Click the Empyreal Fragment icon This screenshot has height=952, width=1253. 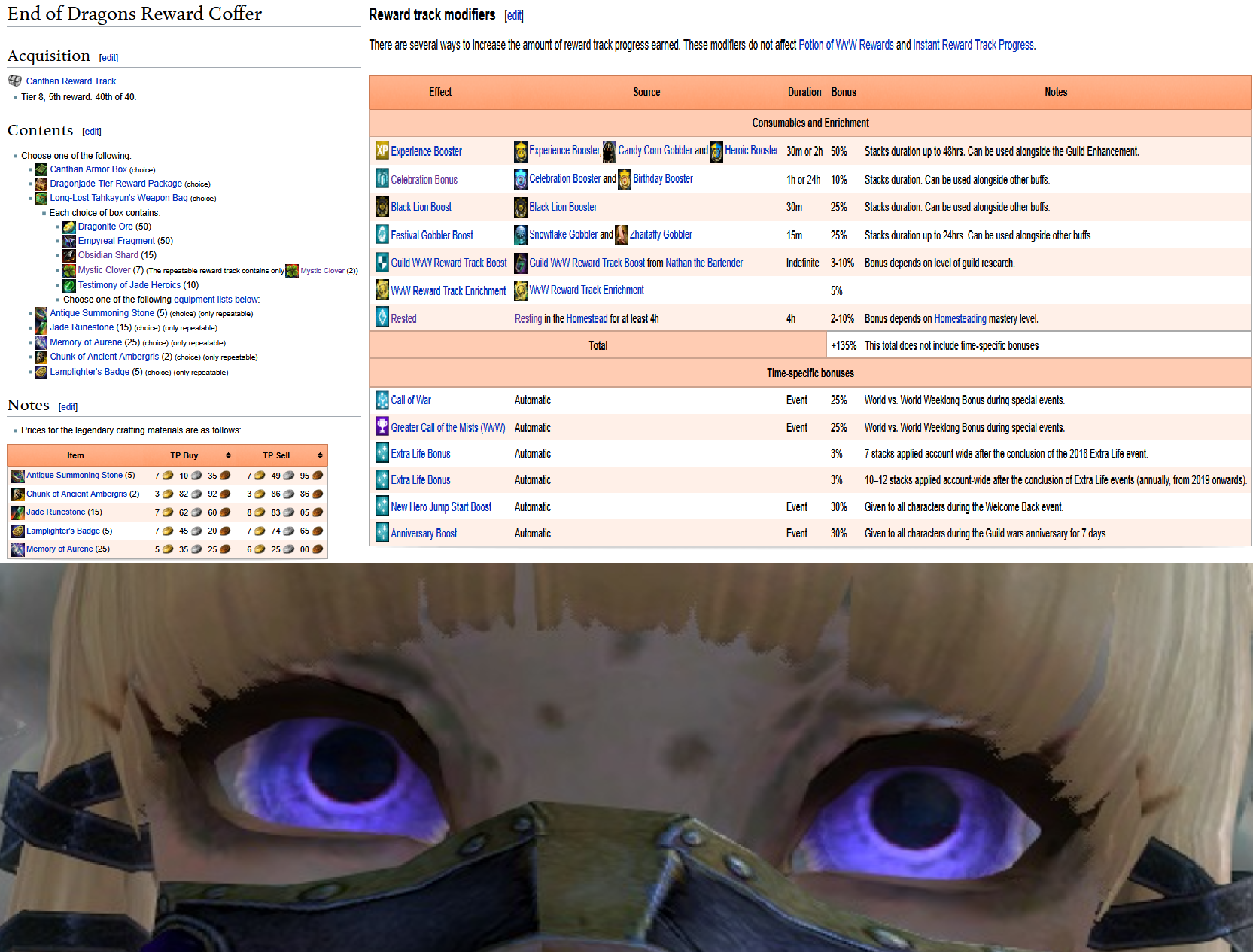pyautogui.click(x=69, y=241)
